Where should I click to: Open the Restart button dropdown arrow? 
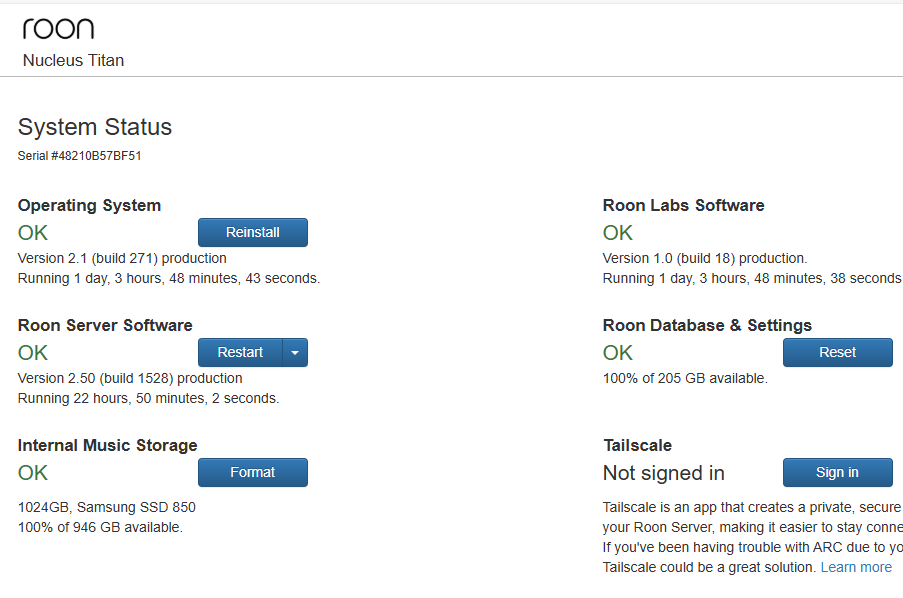tap(295, 352)
